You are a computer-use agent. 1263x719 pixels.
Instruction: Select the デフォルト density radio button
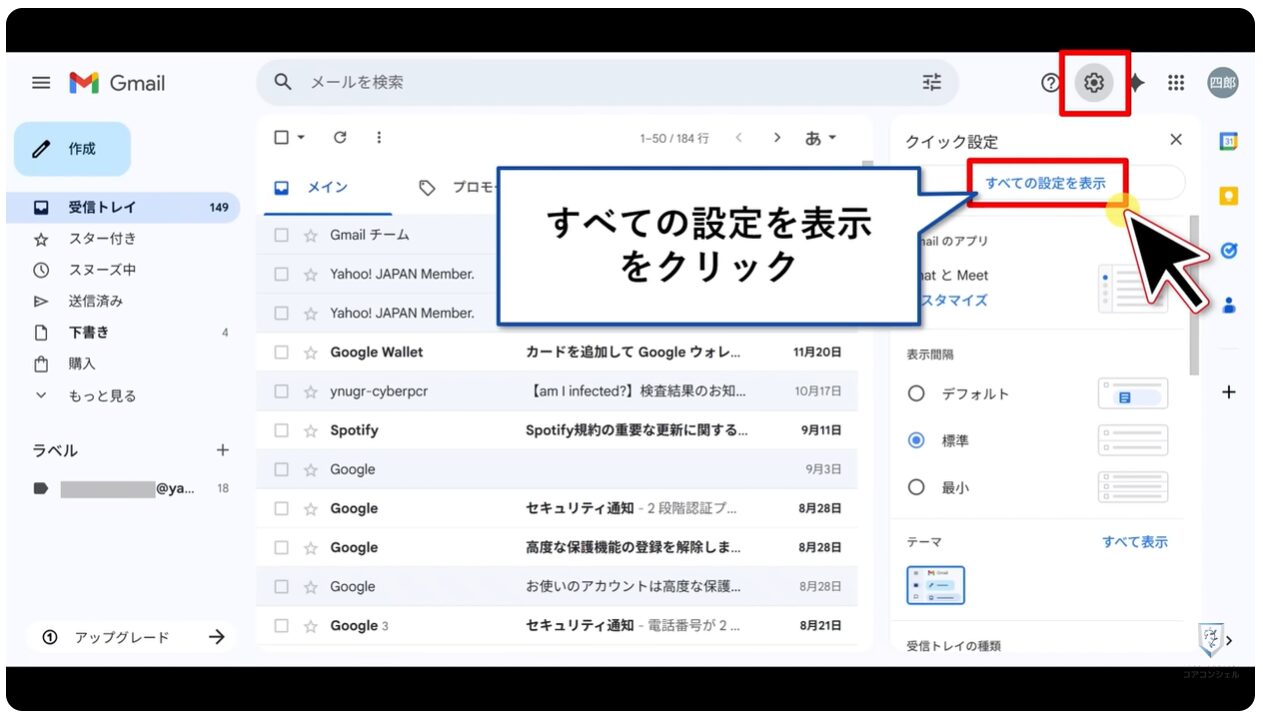pos(916,394)
